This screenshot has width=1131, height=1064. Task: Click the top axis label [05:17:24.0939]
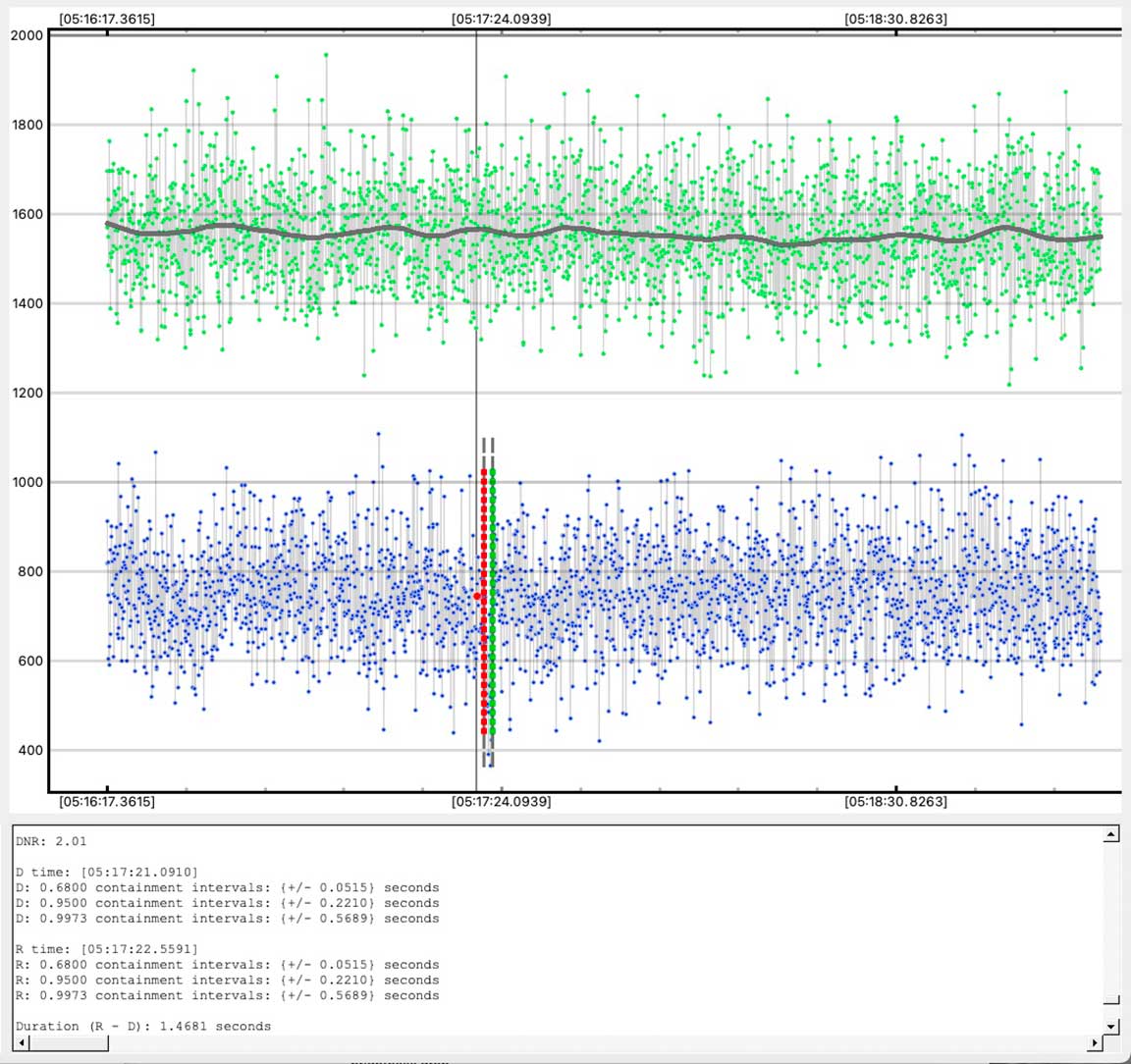502,19
